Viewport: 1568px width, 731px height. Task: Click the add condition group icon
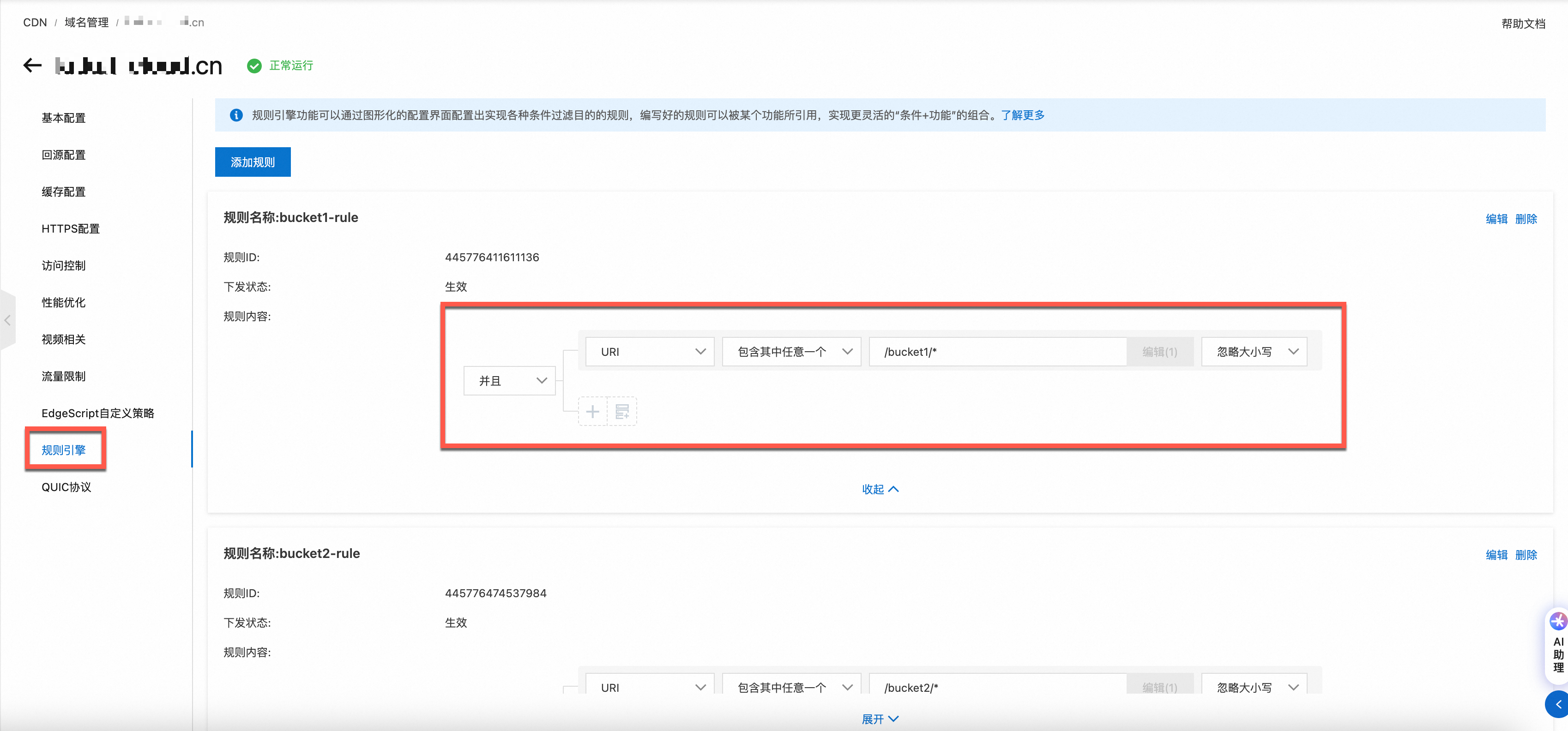[x=622, y=412]
